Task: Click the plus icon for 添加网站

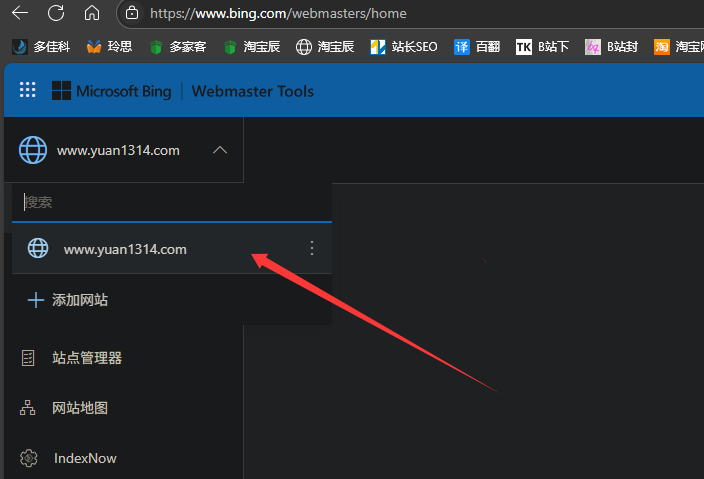Action: point(36,300)
